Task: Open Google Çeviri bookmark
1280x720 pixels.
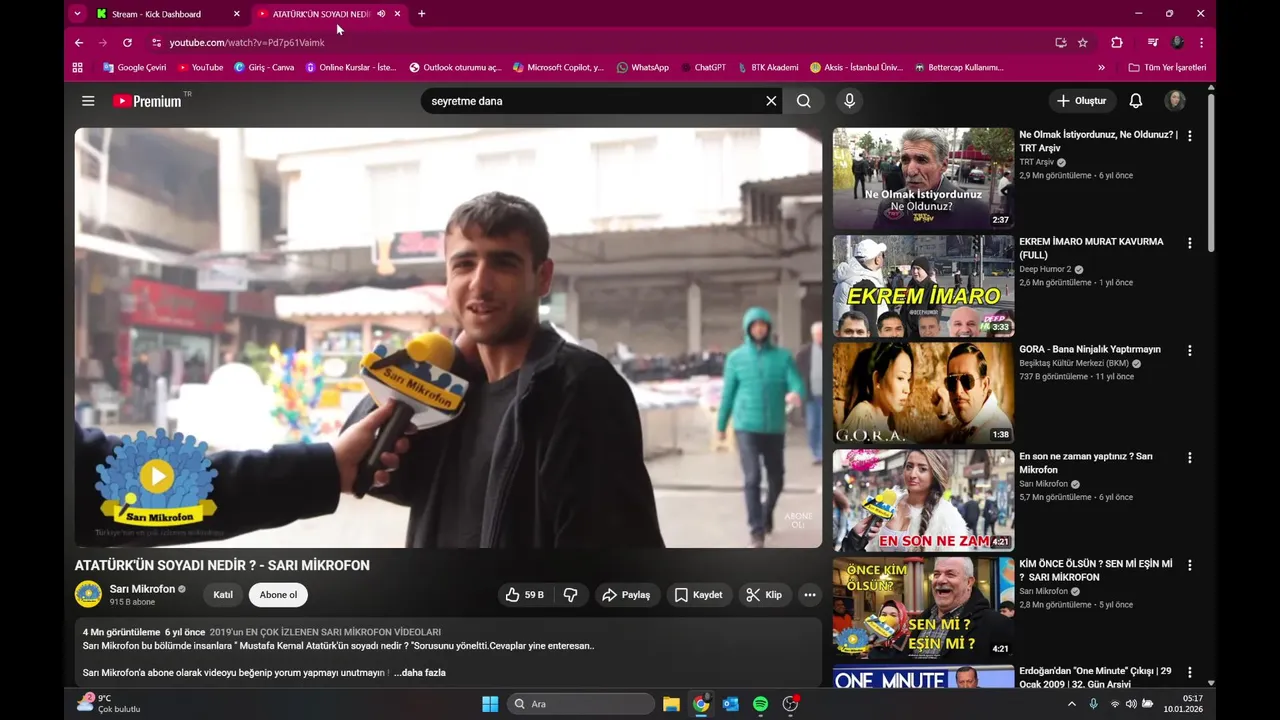Action: click(x=135, y=68)
